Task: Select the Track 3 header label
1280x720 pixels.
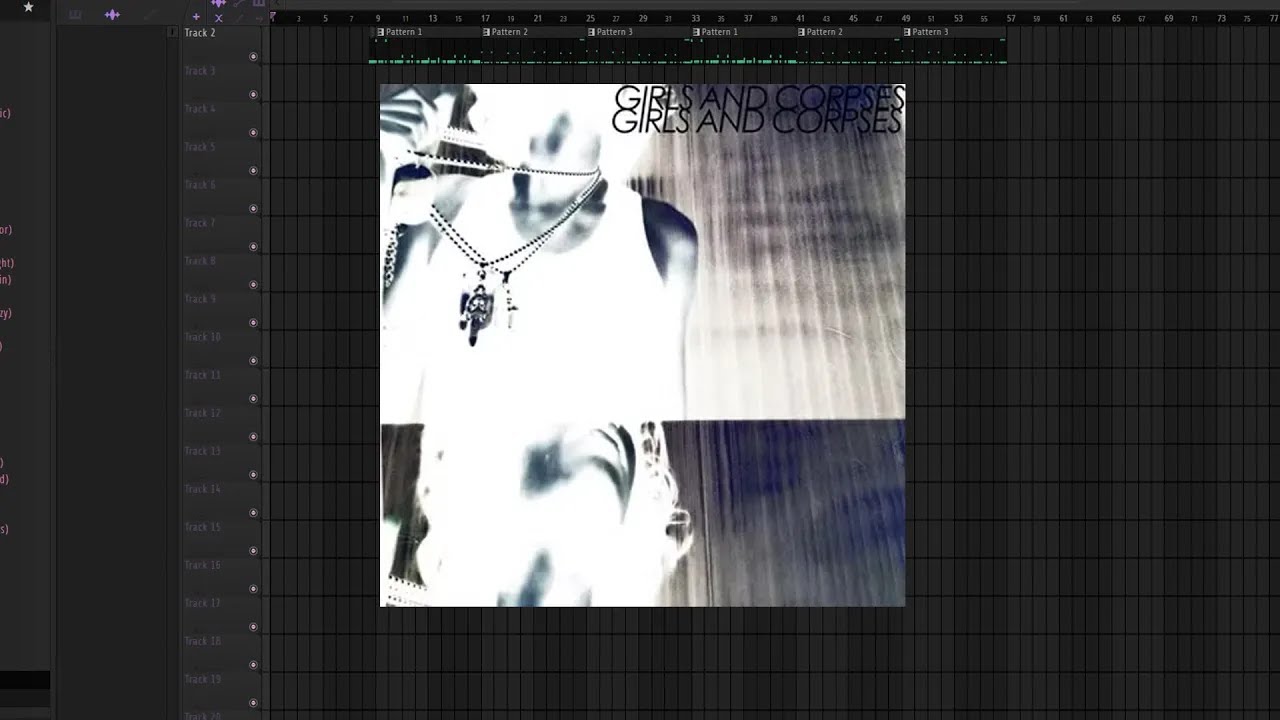Action: [x=200, y=71]
